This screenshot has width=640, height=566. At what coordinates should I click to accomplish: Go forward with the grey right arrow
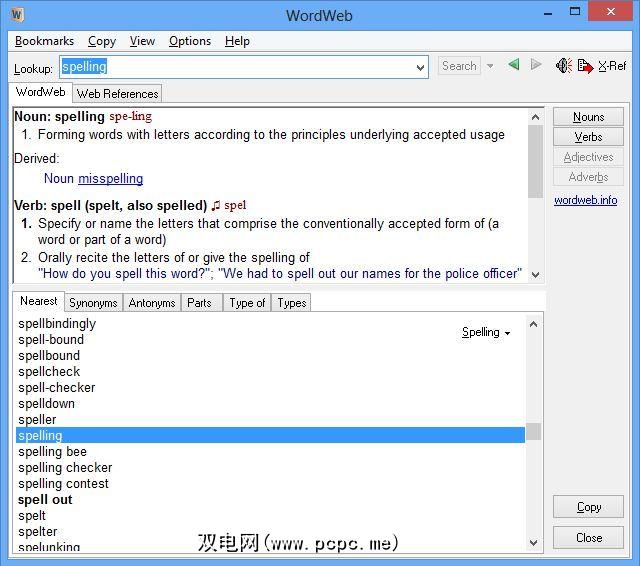[536, 65]
